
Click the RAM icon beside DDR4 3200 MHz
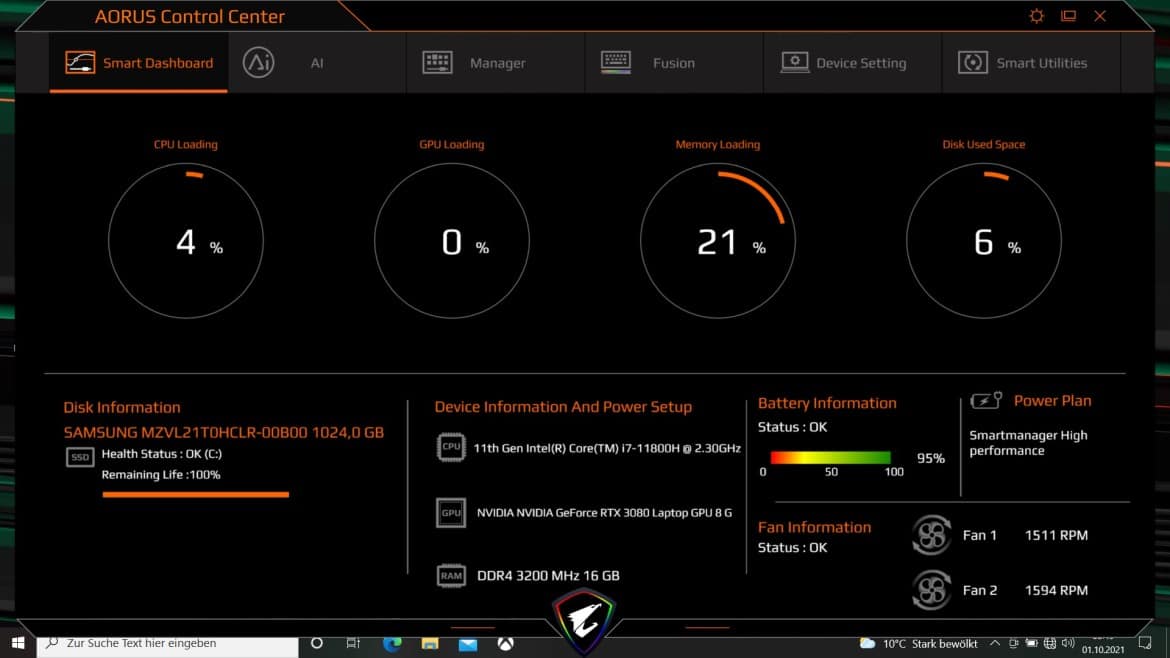click(451, 576)
